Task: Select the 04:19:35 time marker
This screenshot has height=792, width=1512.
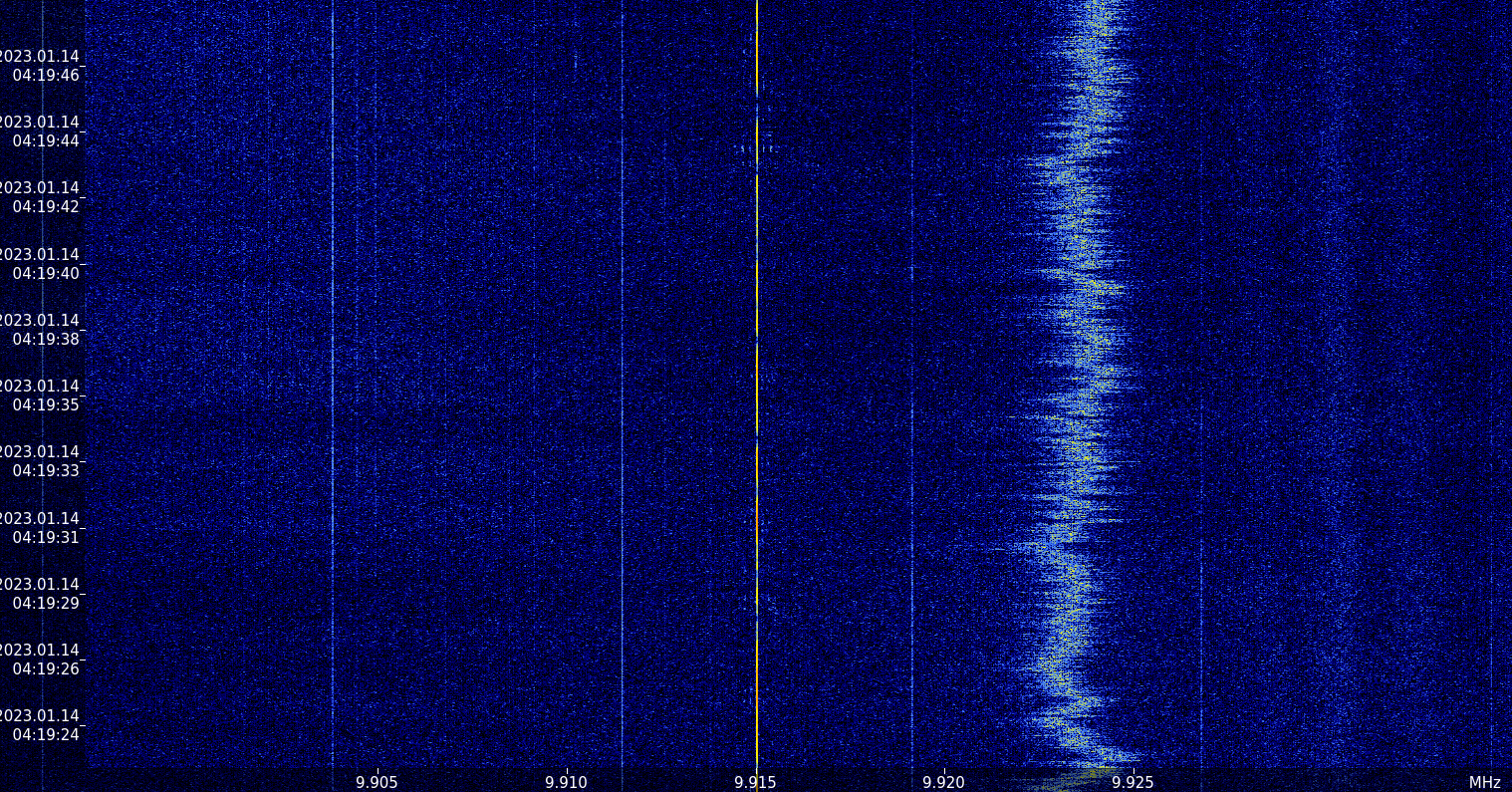Action: pyautogui.click(x=45, y=404)
